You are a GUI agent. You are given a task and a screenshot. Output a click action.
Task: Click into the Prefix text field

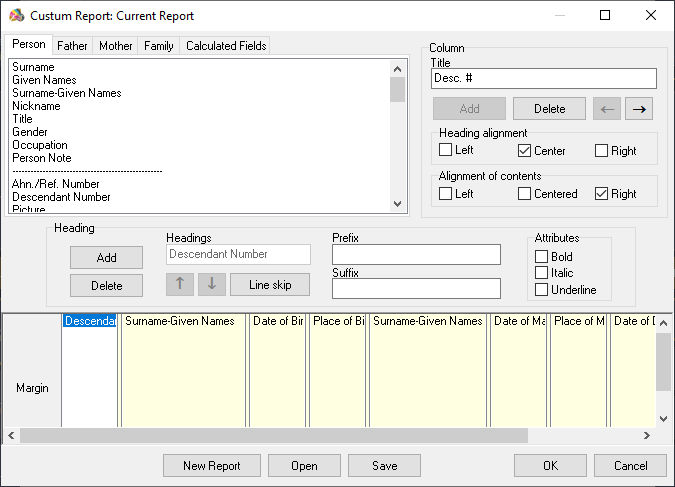pos(416,255)
